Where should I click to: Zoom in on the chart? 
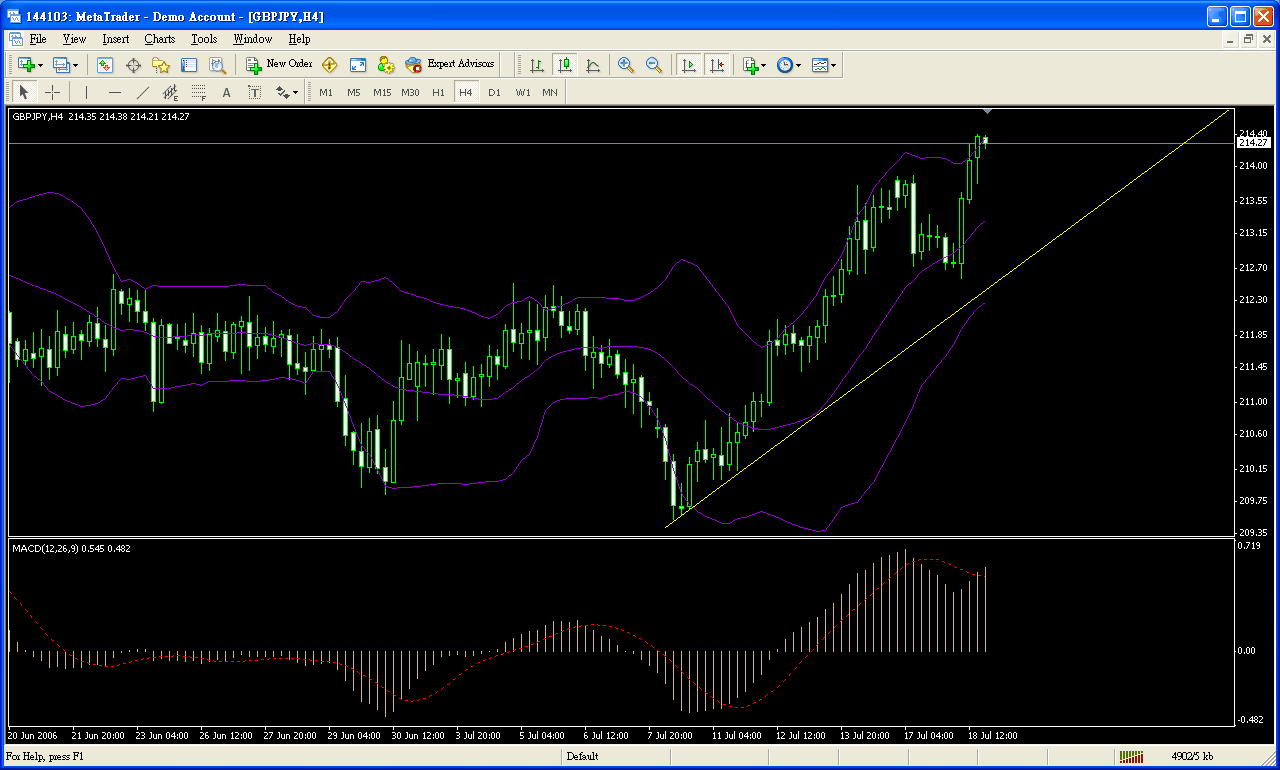[x=626, y=65]
